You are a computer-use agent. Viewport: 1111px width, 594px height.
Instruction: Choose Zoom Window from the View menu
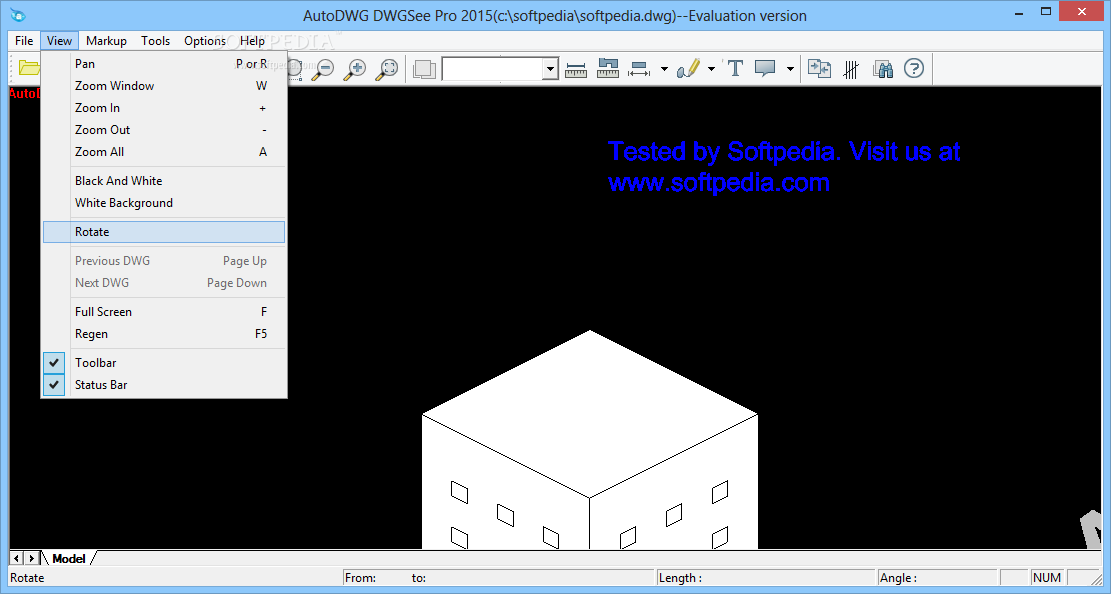(x=164, y=86)
